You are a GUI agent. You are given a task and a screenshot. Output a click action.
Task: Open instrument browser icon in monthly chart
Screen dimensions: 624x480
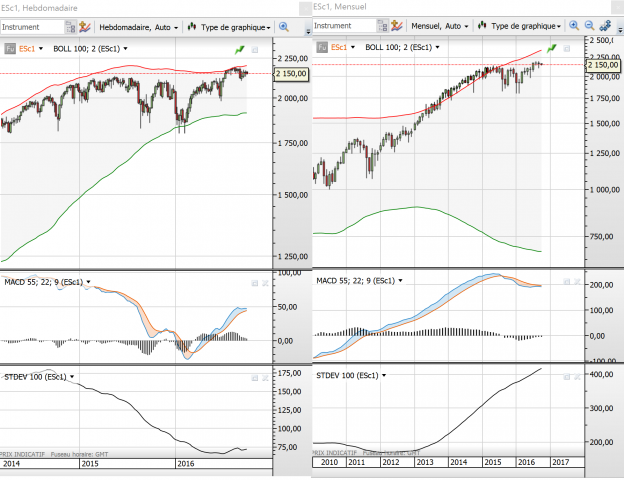(x=382, y=26)
